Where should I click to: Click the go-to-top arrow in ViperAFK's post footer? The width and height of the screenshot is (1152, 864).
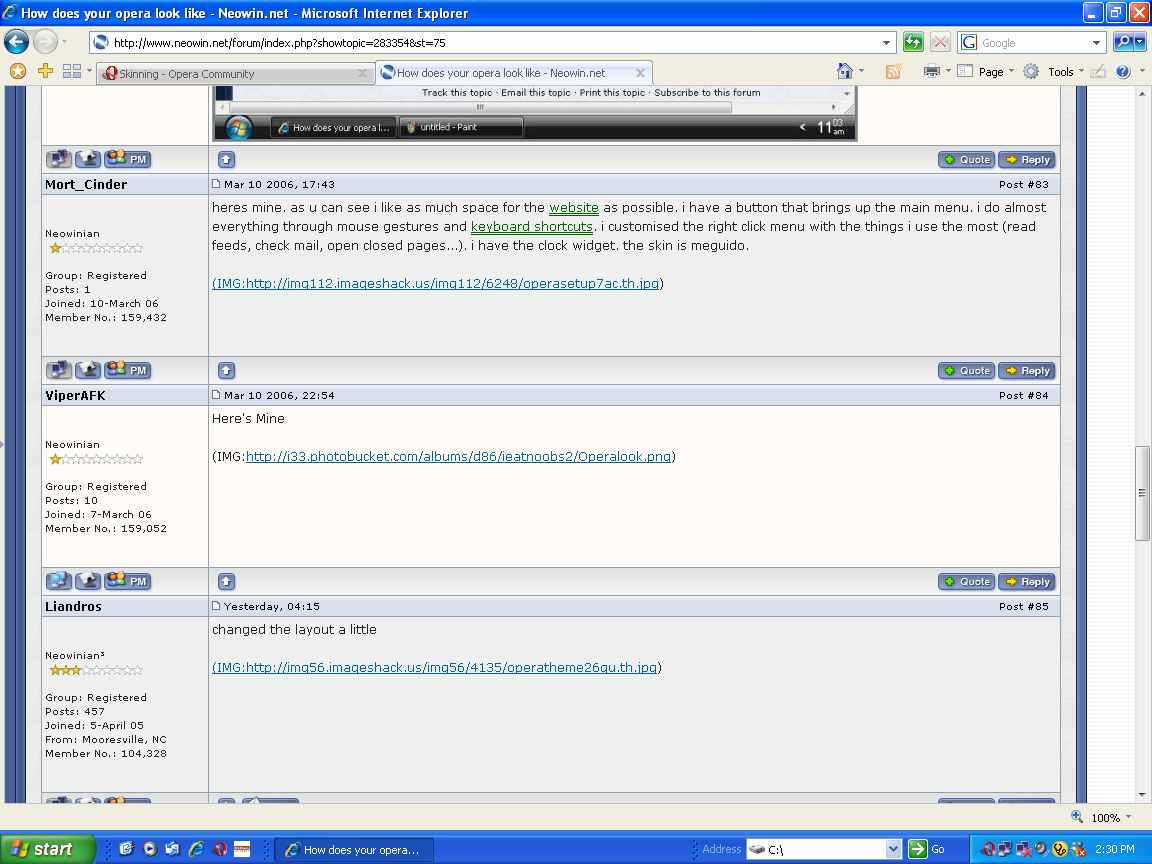[226, 581]
